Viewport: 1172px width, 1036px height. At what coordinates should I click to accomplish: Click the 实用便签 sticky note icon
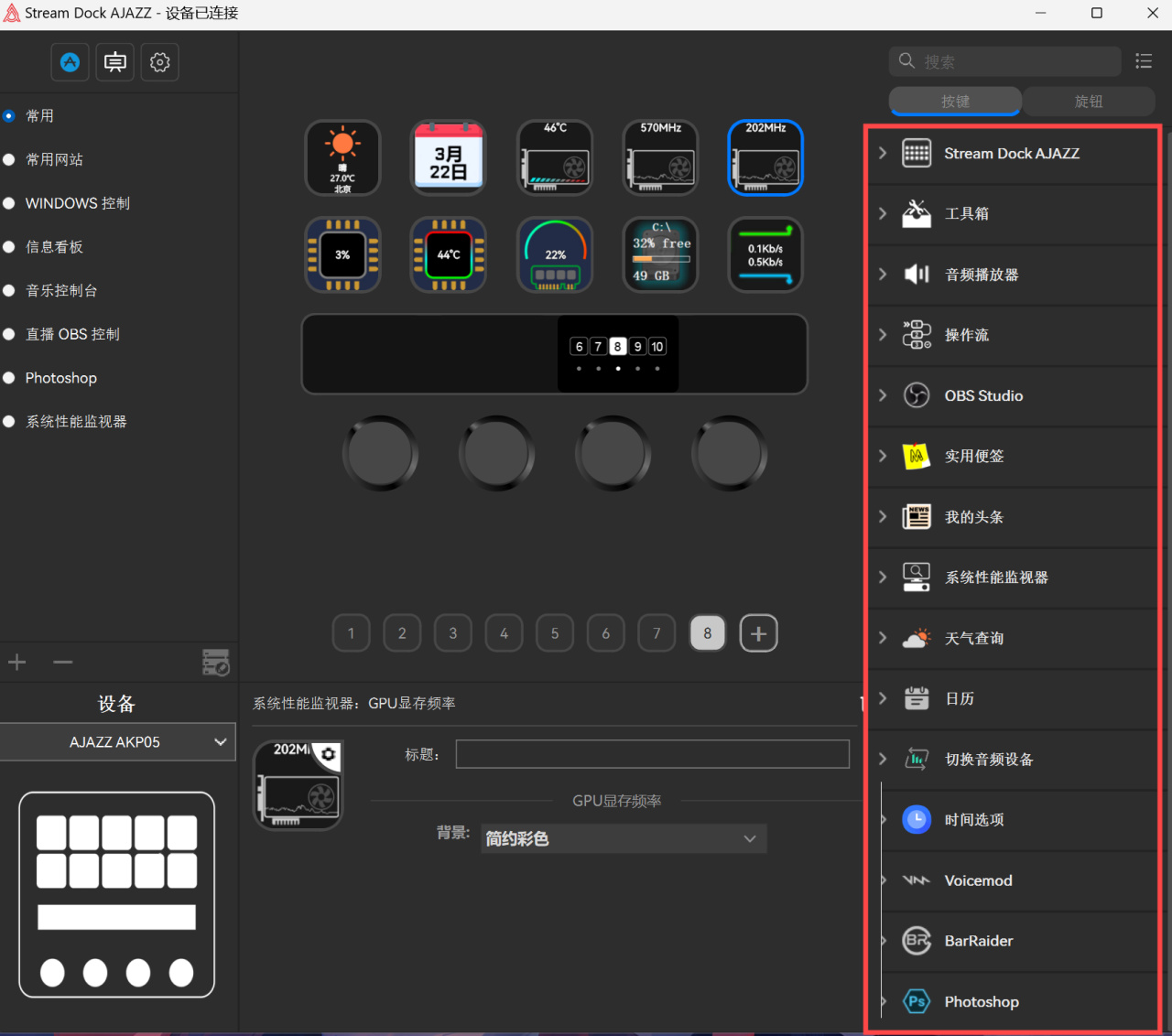point(917,456)
